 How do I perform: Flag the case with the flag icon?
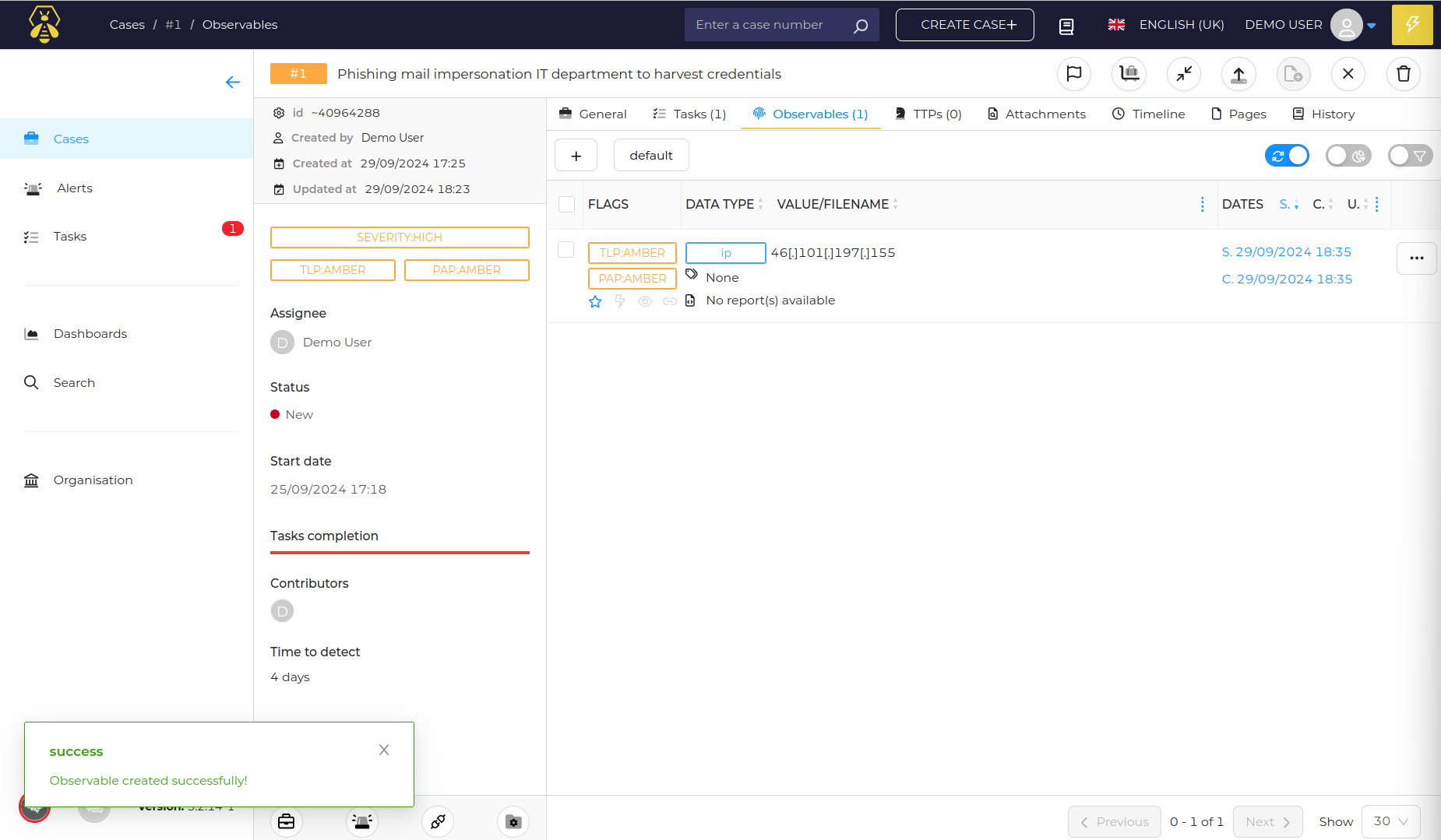click(x=1073, y=74)
